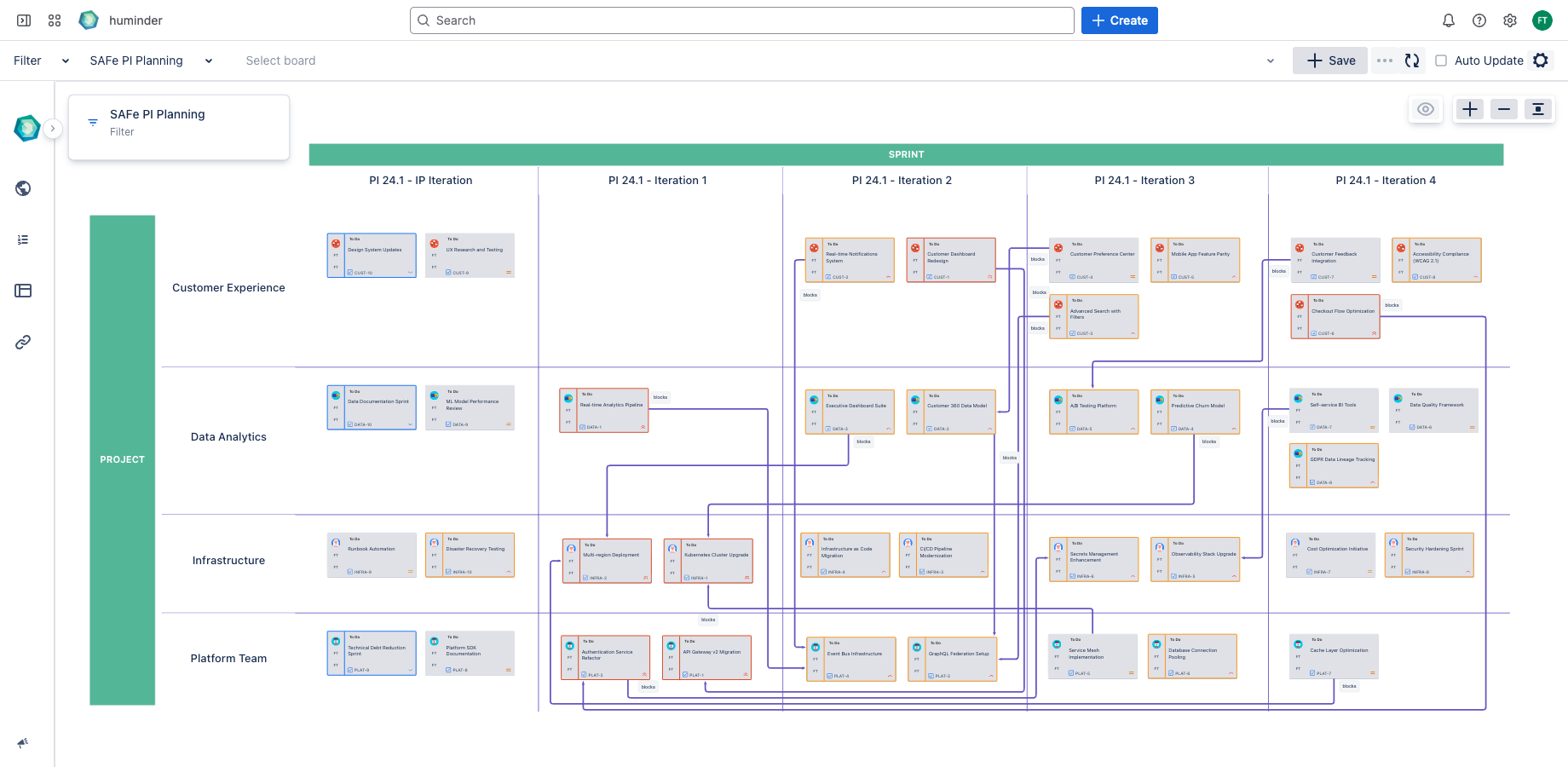
Task: Open the globe icon in the left sidebar
Action: 23,188
